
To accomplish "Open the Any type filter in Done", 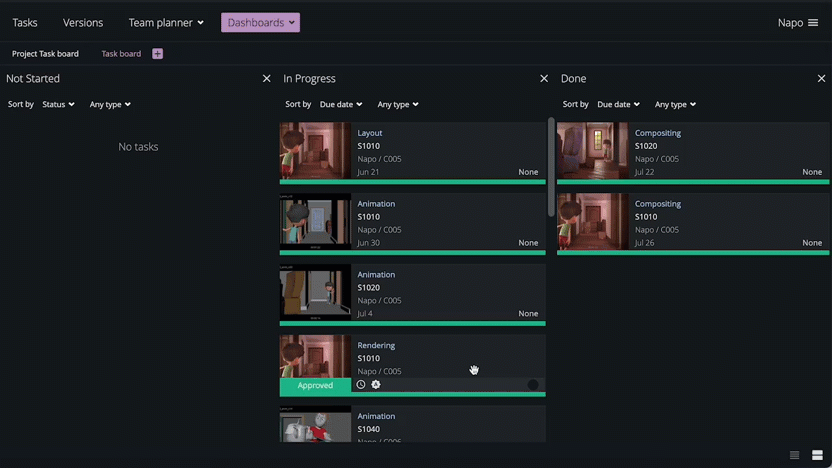I will point(675,105).
